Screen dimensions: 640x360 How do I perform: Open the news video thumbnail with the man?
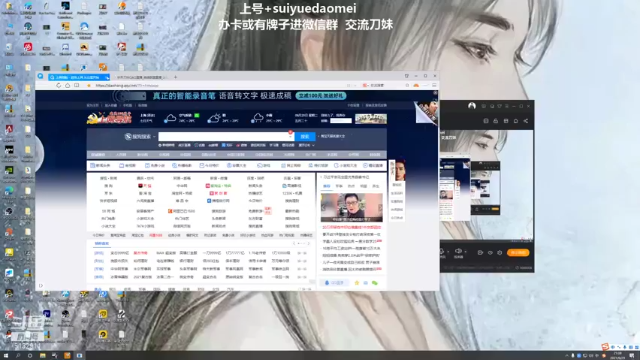tap(351, 207)
